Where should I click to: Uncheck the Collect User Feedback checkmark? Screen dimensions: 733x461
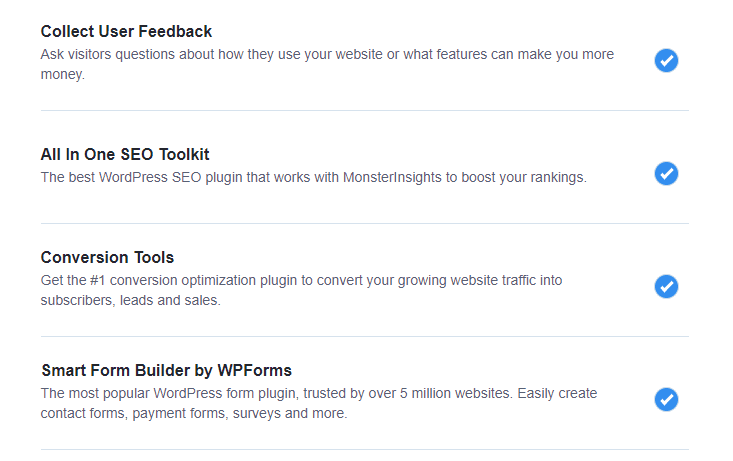666,60
